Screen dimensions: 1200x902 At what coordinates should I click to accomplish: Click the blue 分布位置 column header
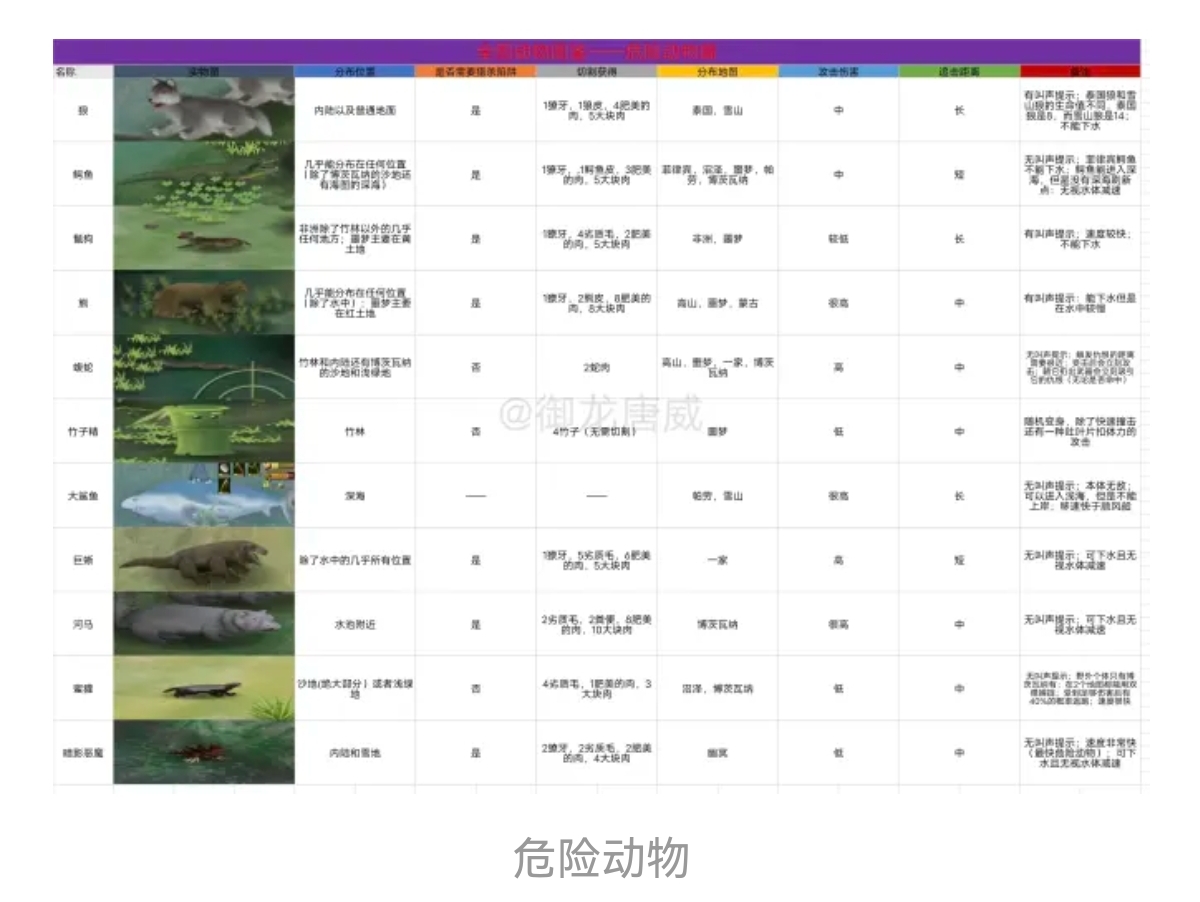(x=354, y=72)
